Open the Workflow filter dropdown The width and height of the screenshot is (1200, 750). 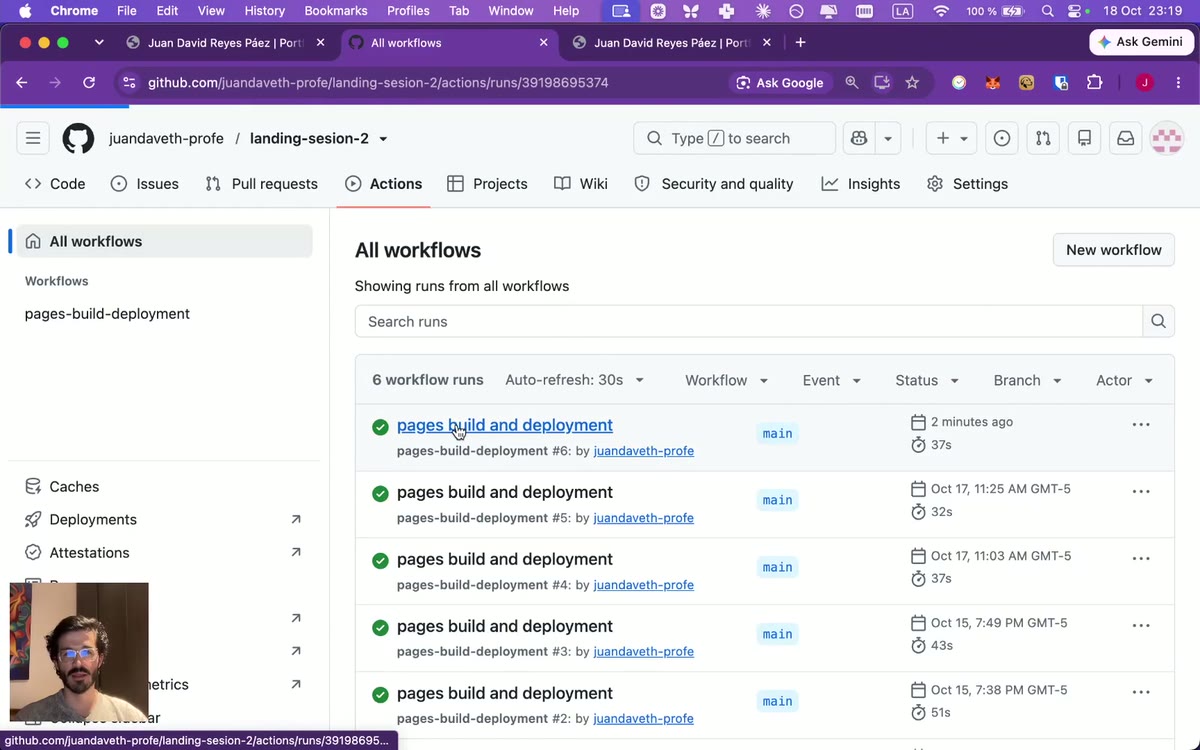(x=727, y=380)
